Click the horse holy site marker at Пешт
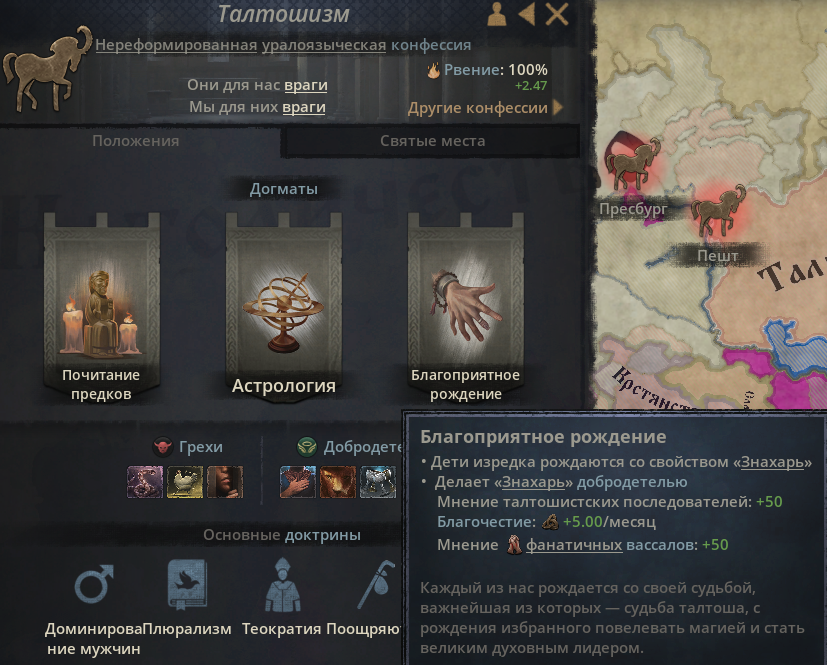The width and height of the screenshot is (827, 665). (x=718, y=210)
